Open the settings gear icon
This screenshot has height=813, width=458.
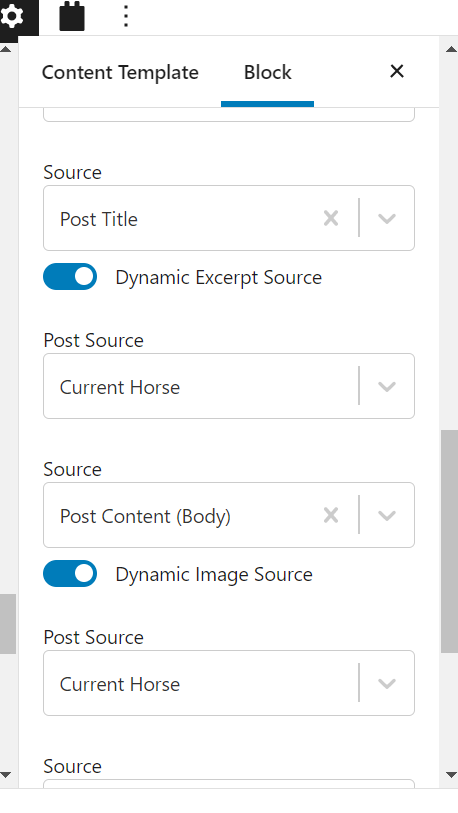[12, 17]
